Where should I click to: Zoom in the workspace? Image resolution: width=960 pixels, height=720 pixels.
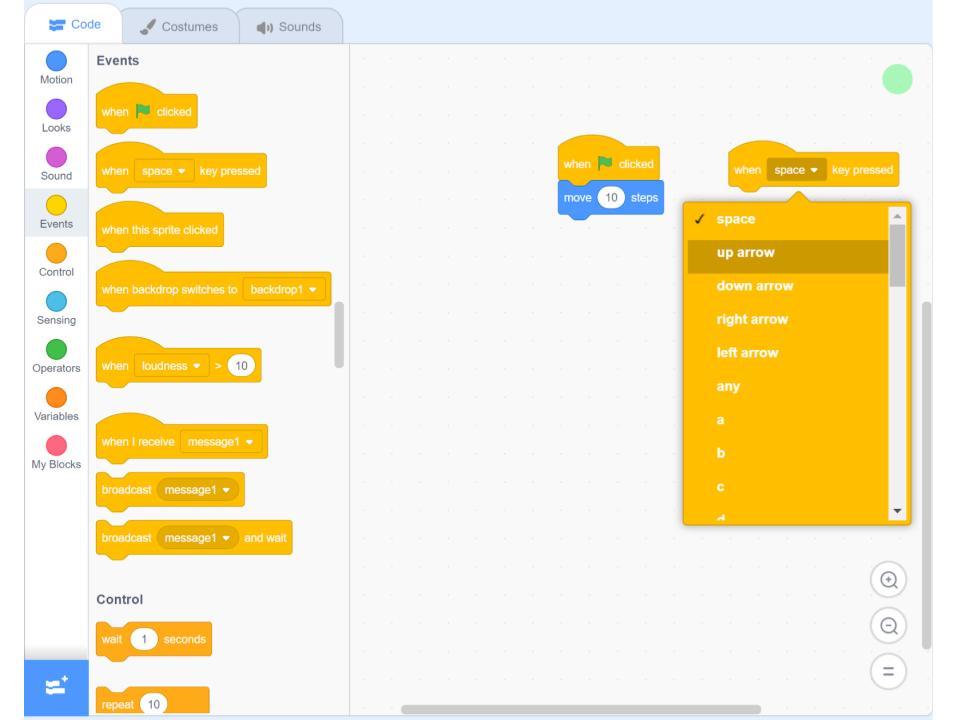(x=888, y=580)
